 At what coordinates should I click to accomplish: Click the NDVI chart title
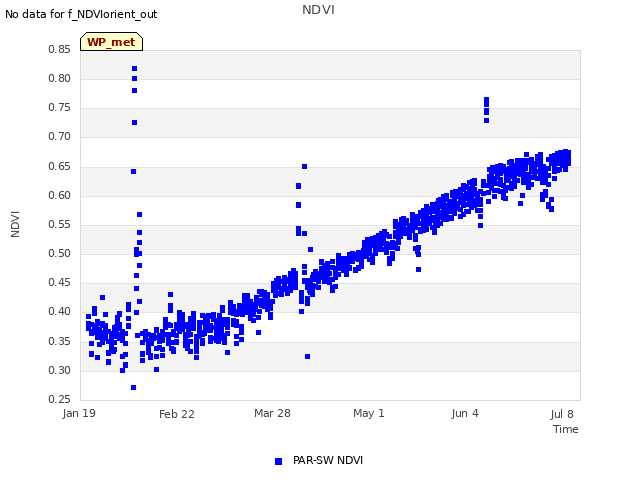[x=318, y=10]
